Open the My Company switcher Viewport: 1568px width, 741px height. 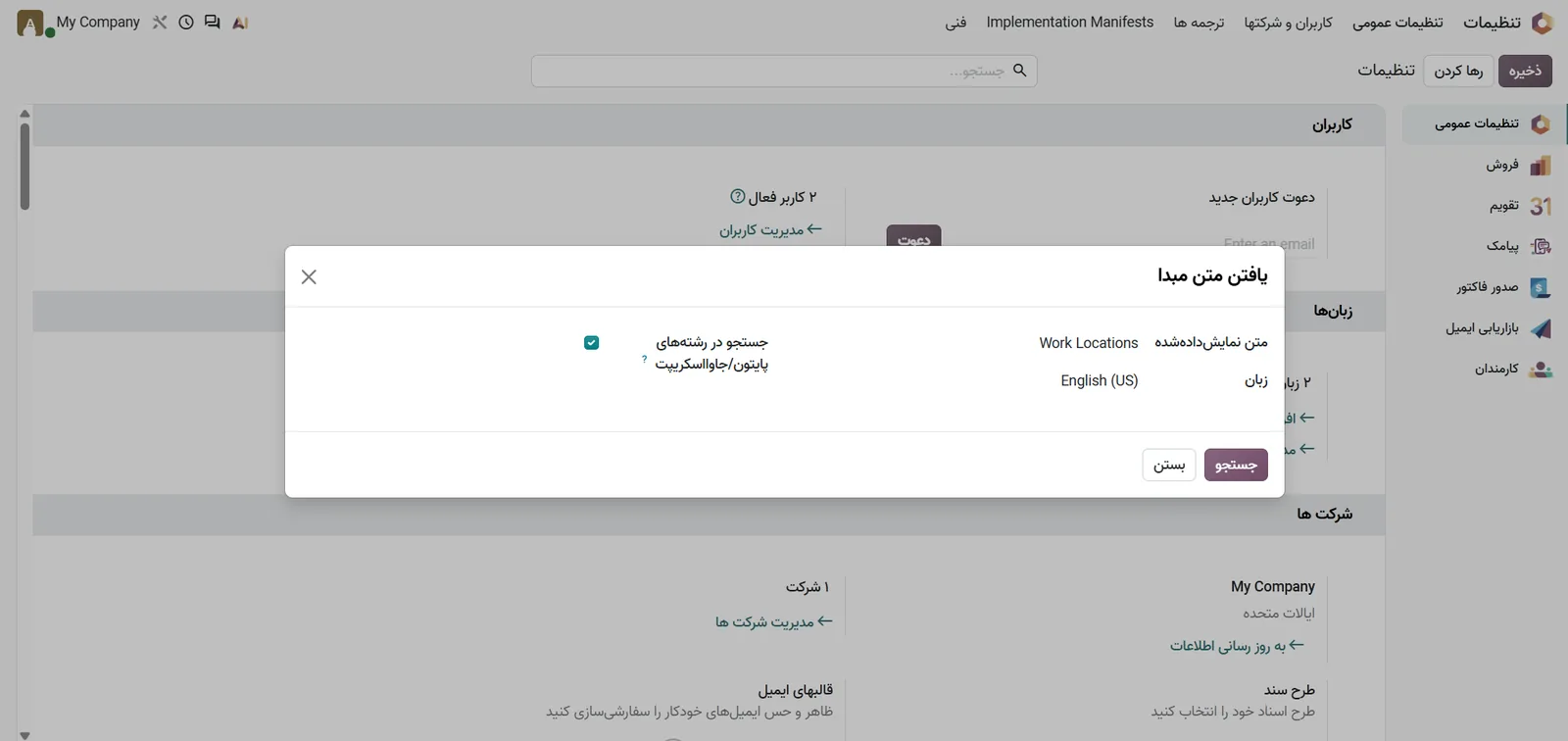coord(98,22)
